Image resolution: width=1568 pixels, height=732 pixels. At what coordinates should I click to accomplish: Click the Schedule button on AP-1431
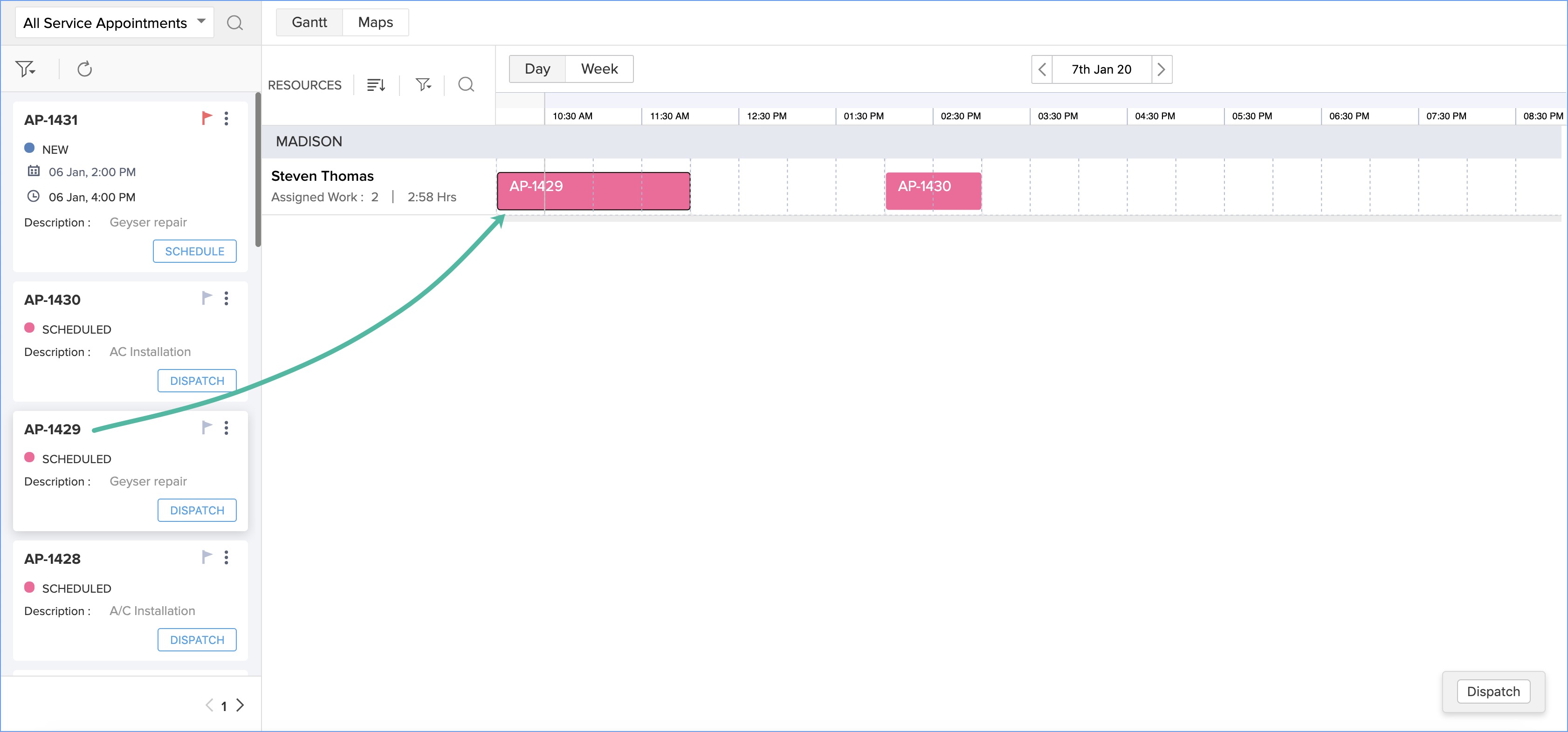pos(194,251)
